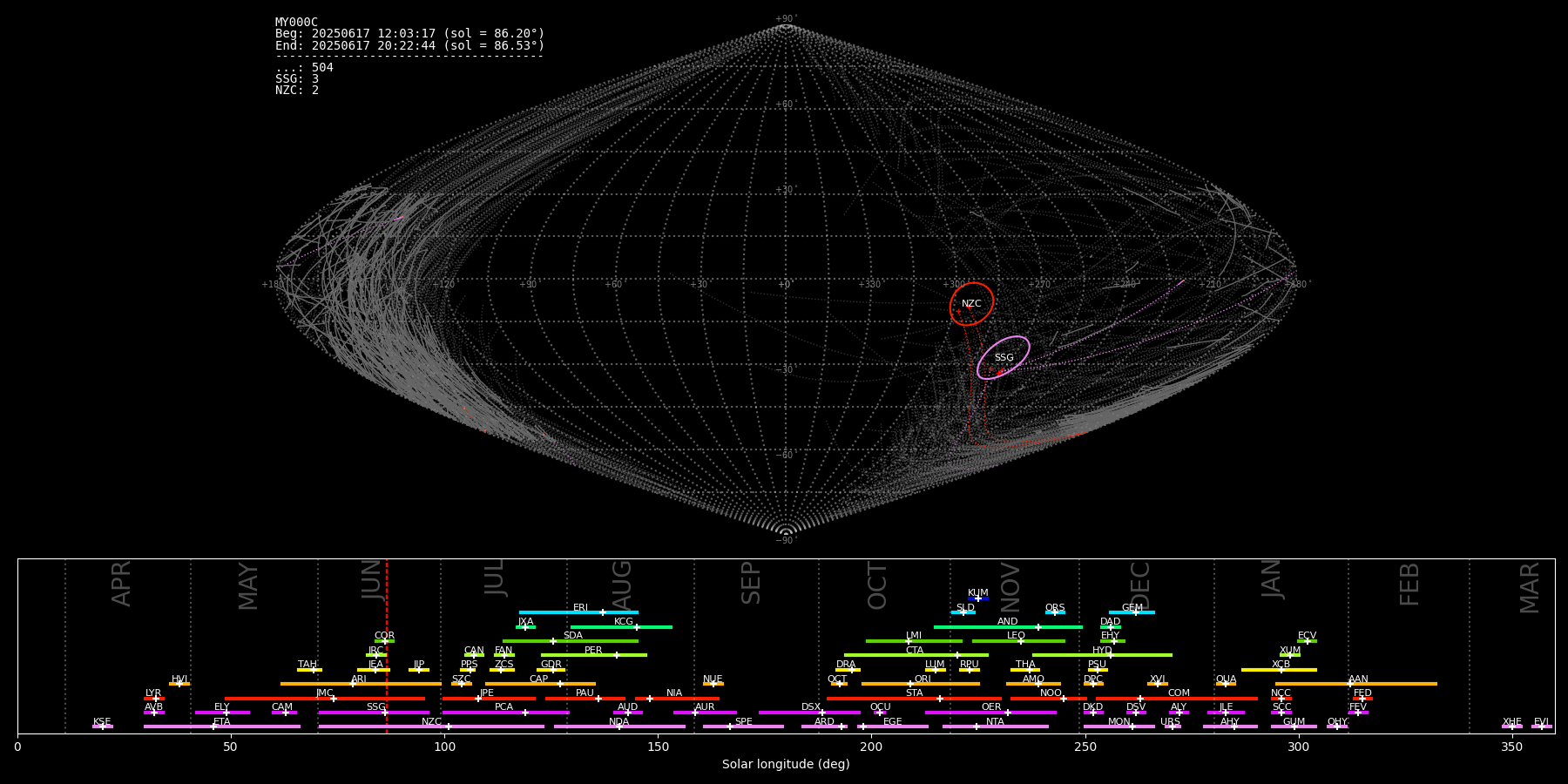The height and width of the screenshot is (784, 1568).
Task: Click the SSG bar label in timeline
Action: [x=375, y=707]
